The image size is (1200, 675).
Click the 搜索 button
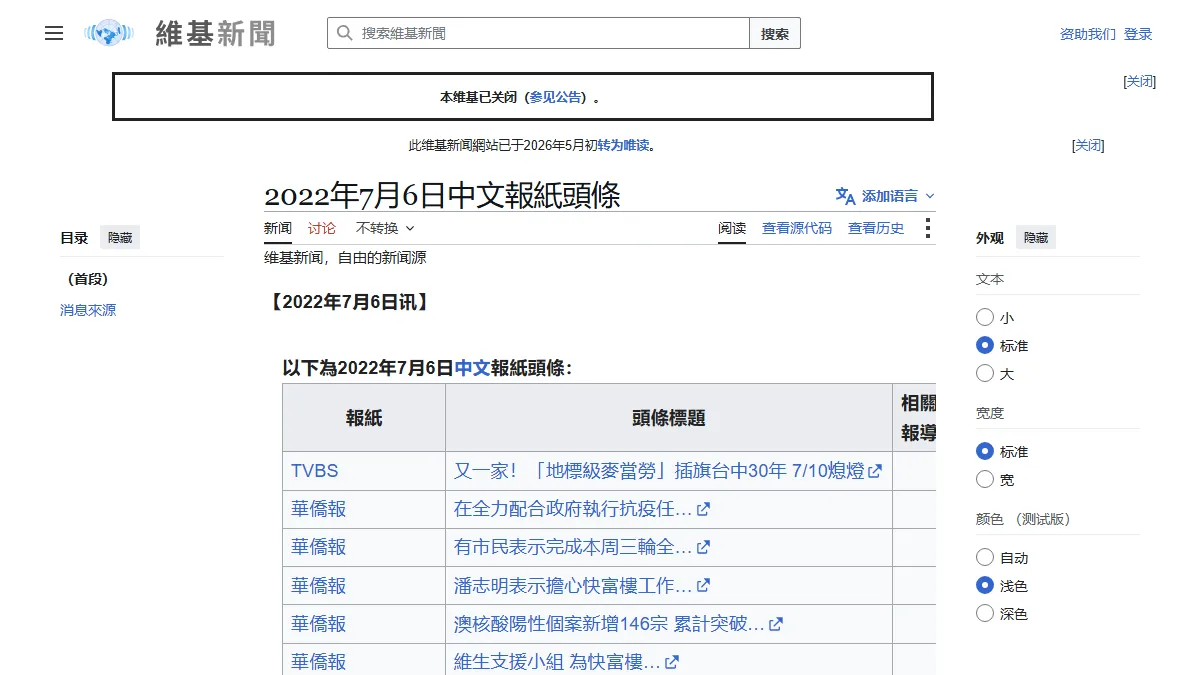pos(775,33)
